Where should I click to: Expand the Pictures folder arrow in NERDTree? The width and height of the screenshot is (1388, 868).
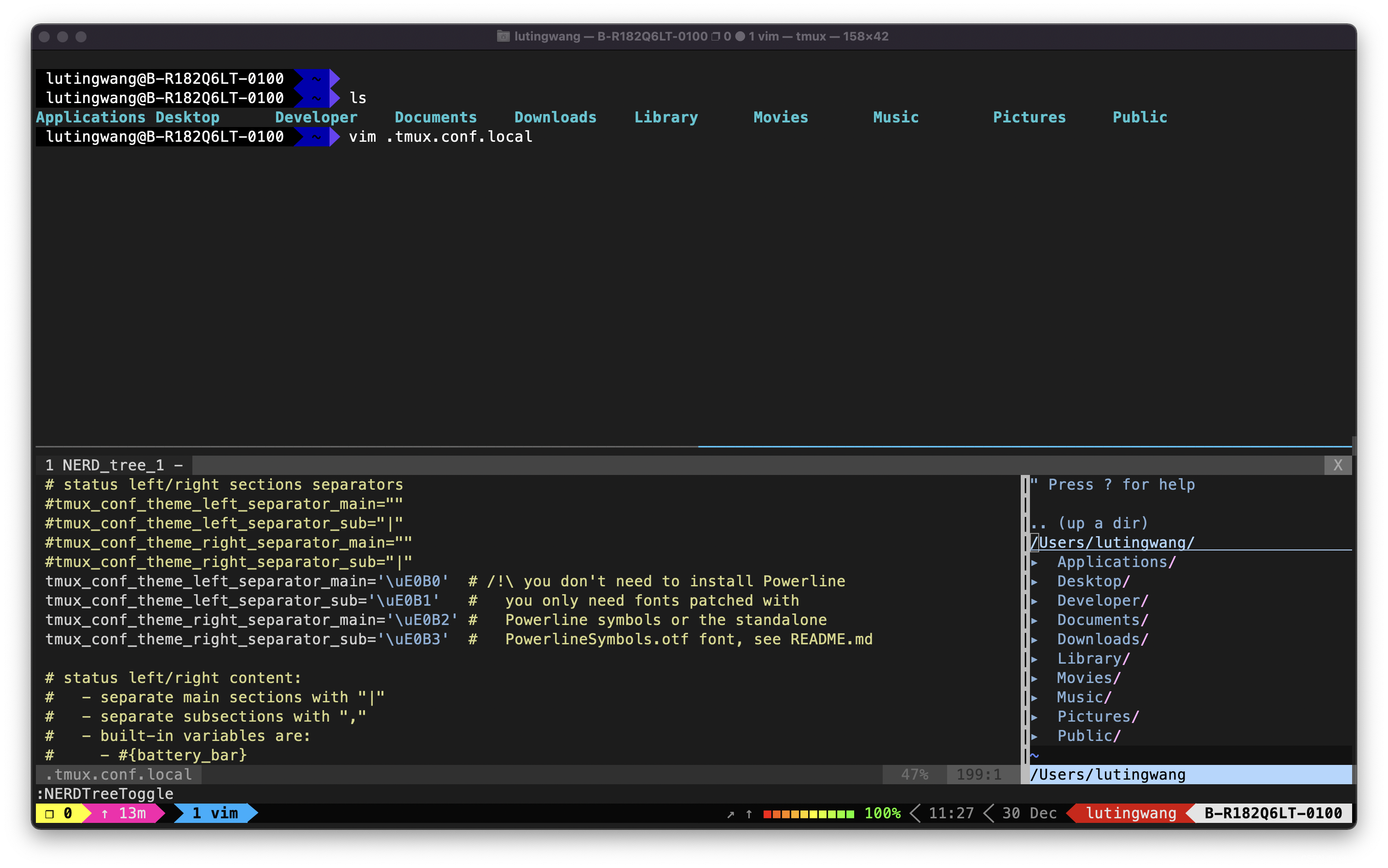pos(1035,717)
